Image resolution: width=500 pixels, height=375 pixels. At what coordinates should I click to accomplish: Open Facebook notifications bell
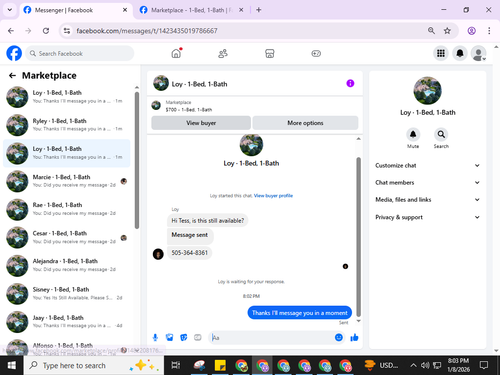(460, 53)
